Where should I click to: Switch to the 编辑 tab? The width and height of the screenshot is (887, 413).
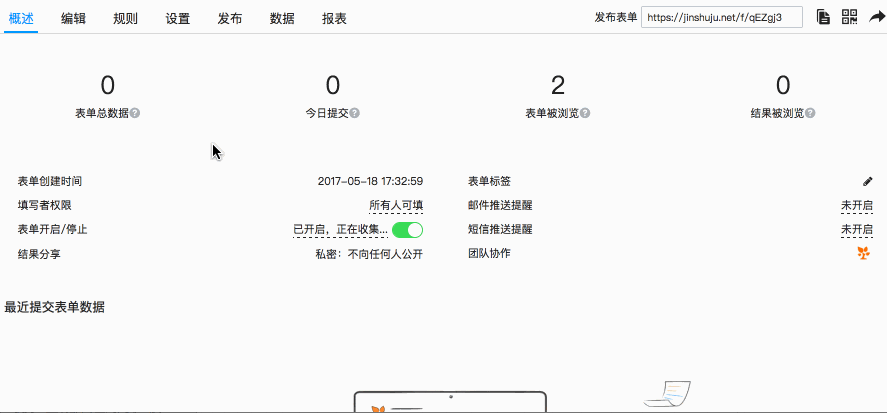point(73,18)
